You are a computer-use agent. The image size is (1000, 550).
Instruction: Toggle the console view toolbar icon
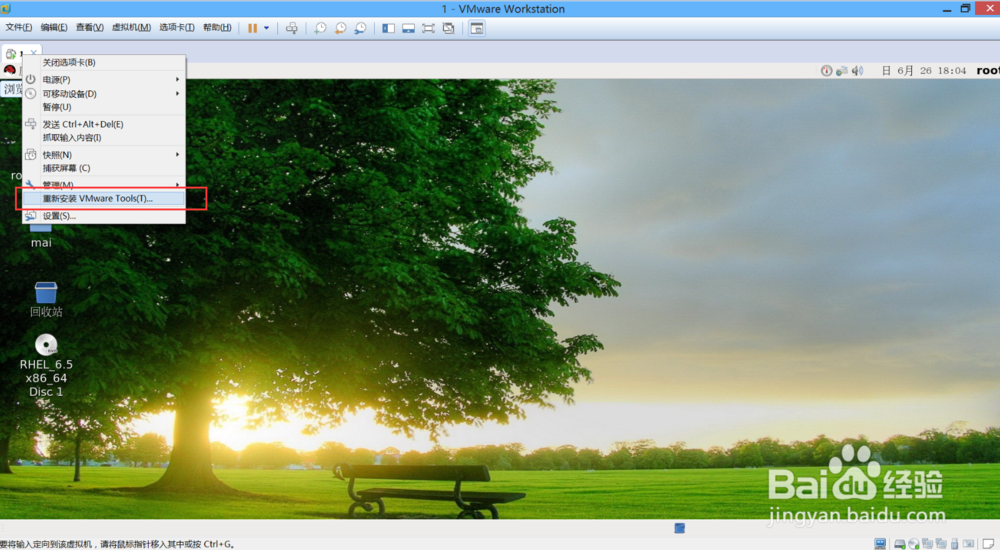(x=476, y=28)
